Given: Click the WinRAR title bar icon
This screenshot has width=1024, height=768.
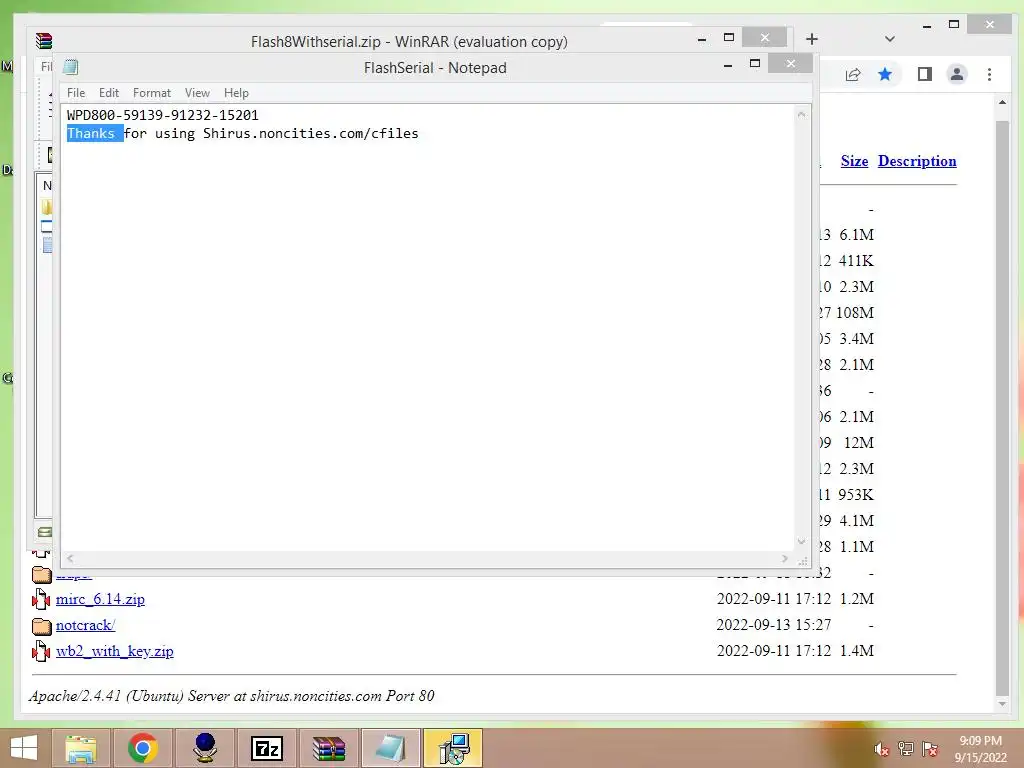Looking at the screenshot, I should click(44, 40).
